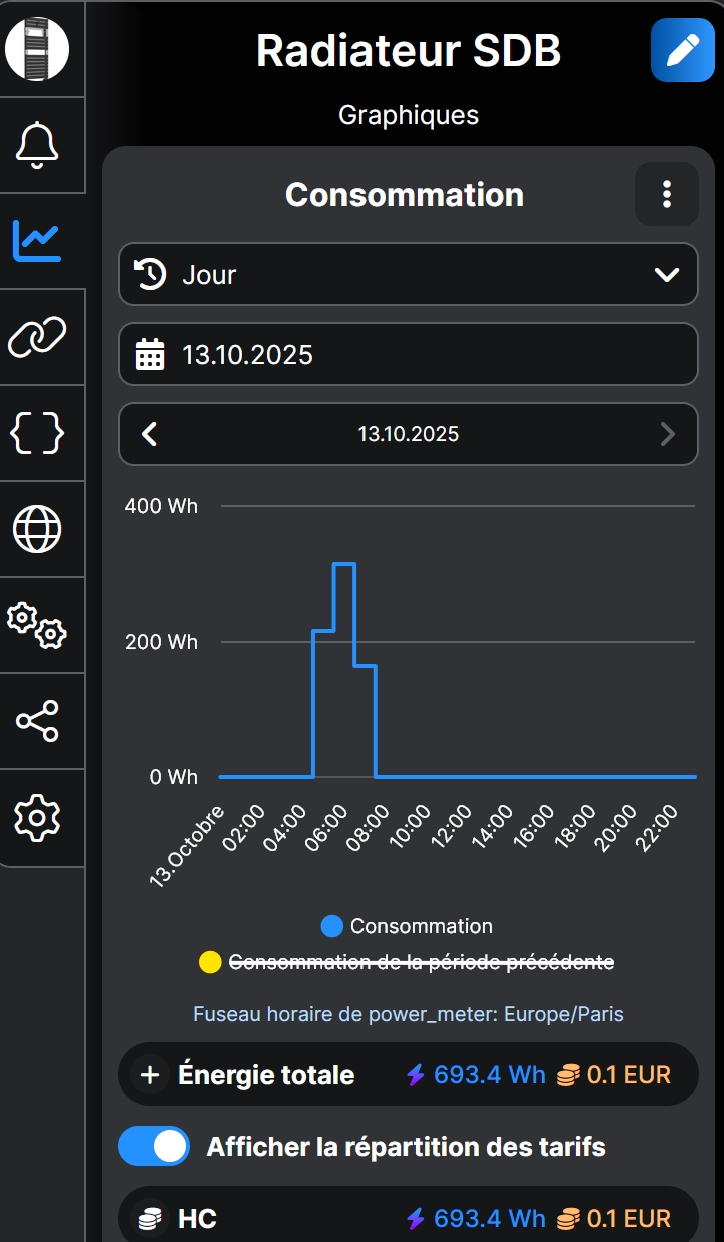This screenshot has width=724, height=1242.
Task: Open Consommation three-dot options menu
Action: click(667, 194)
